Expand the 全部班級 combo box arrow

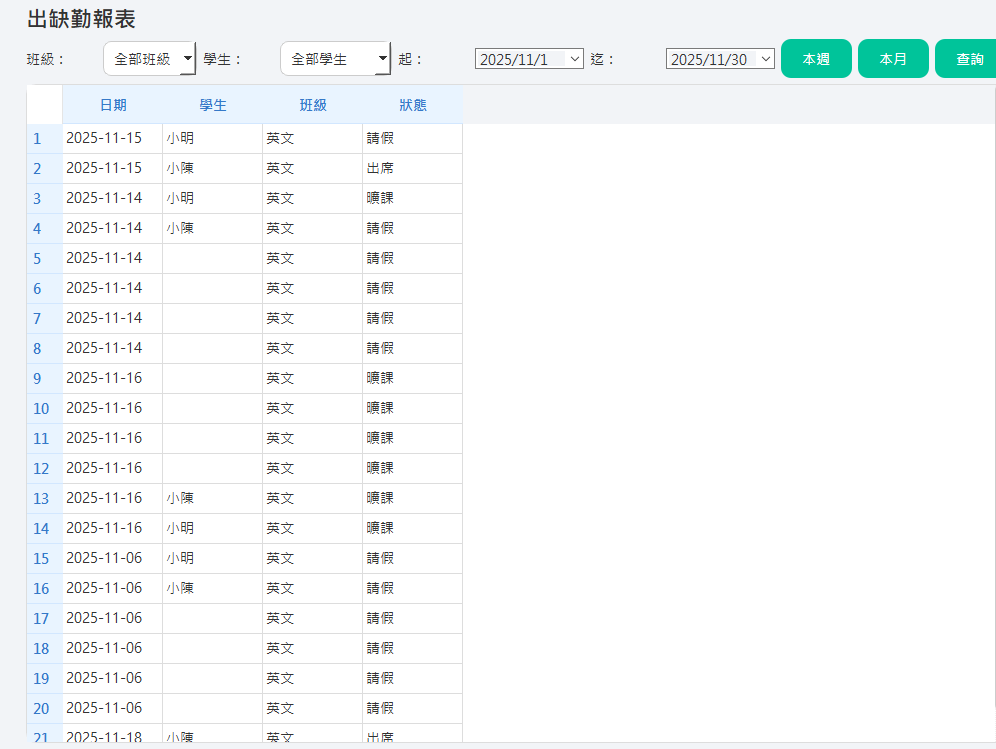point(188,58)
